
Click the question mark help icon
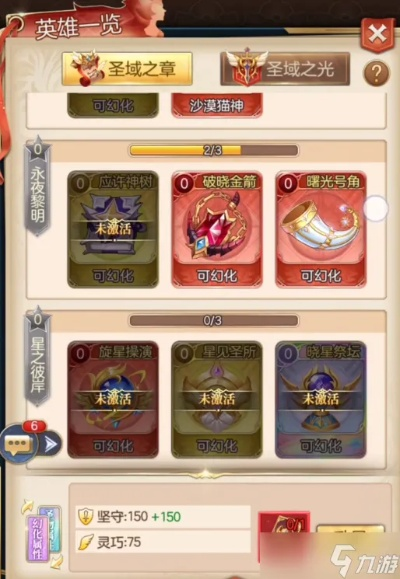[x=376, y=73]
